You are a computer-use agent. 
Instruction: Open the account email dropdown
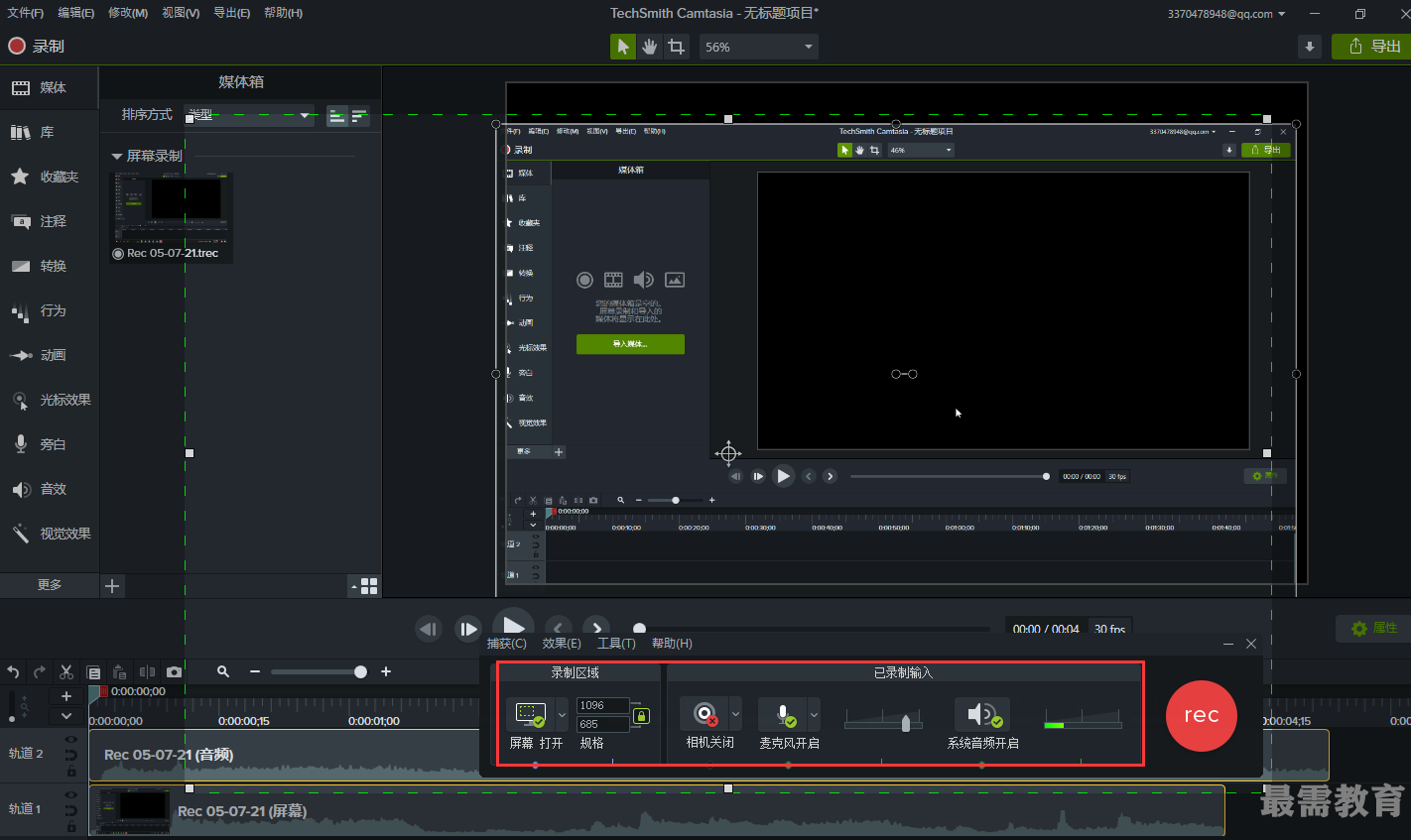coord(1226,14)
